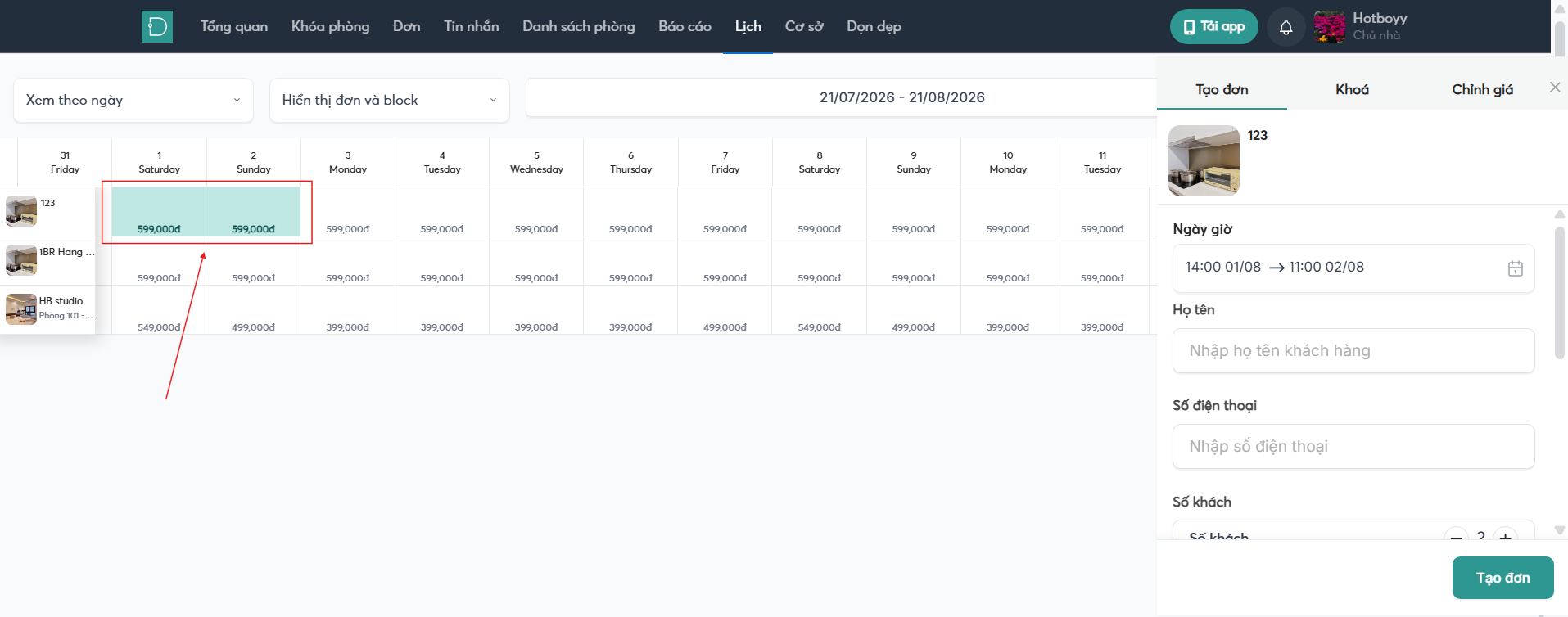Click 1BR Hang price cell for Wednesday 5
Screen dimensions: 1568x617
coord(536,261)
